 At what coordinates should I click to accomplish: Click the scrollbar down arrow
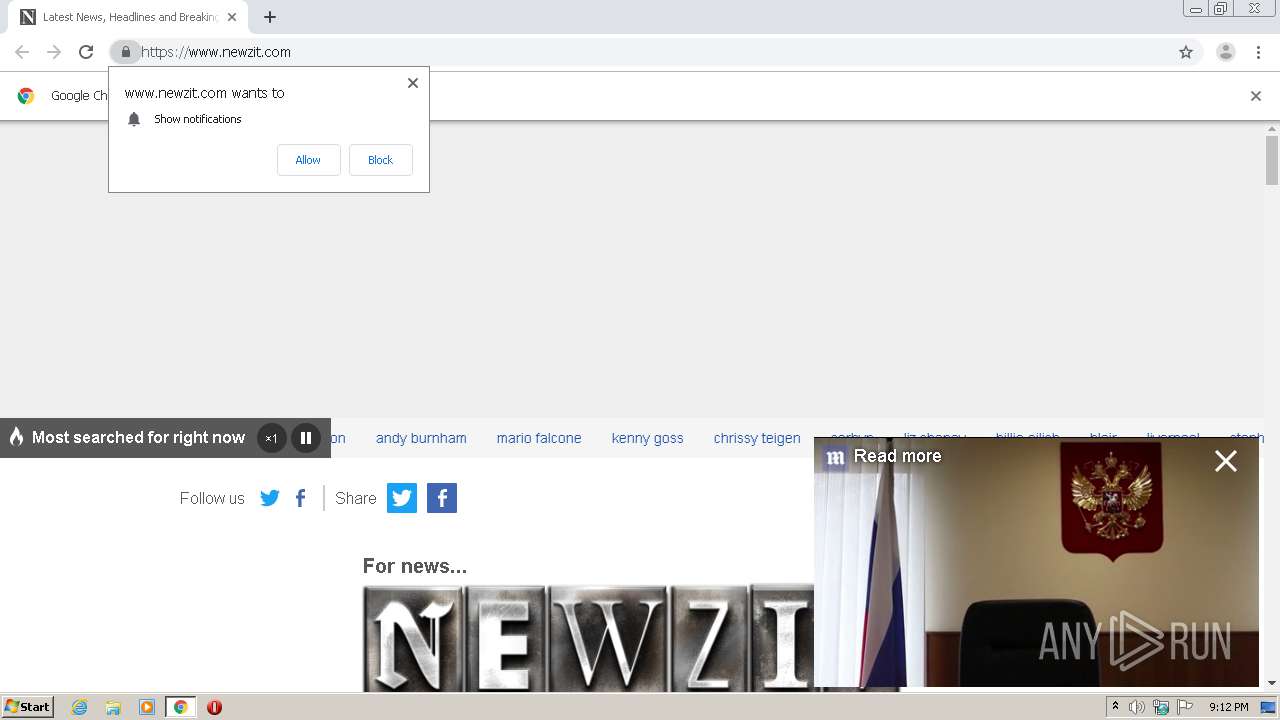click(x=1272, y=684)
